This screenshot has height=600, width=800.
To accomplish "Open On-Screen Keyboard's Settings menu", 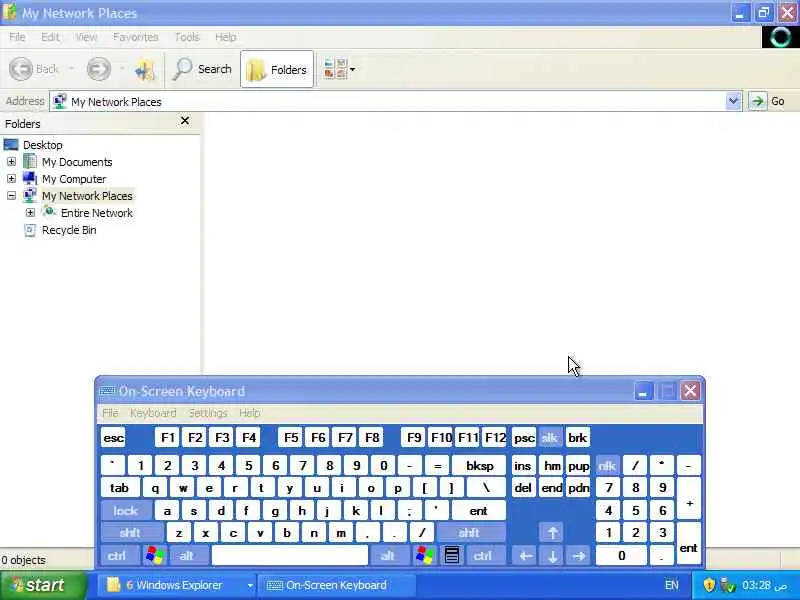I will (x=208, y=413).
